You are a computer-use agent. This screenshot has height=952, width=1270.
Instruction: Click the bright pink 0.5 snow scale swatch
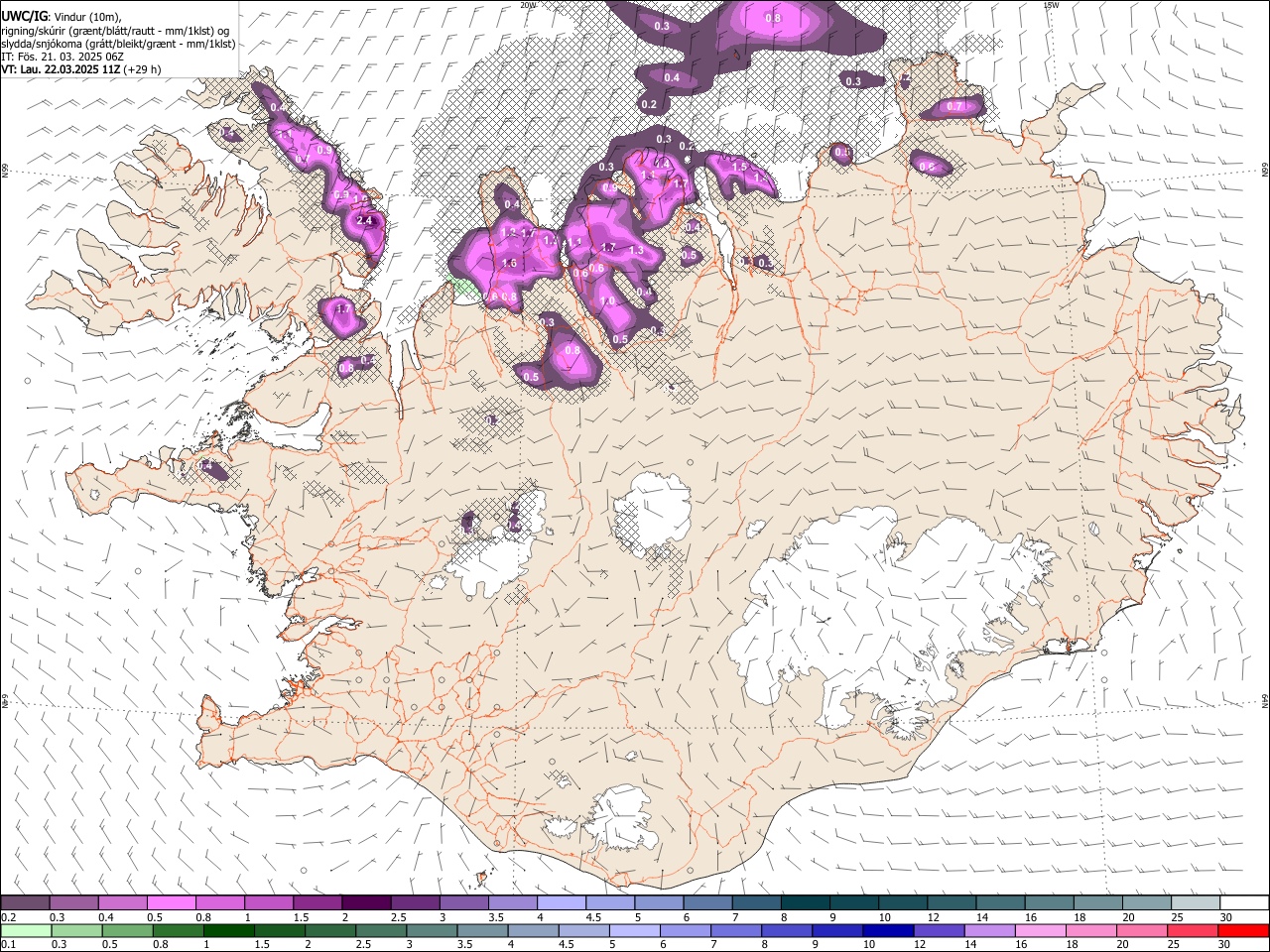pos(172,903)
